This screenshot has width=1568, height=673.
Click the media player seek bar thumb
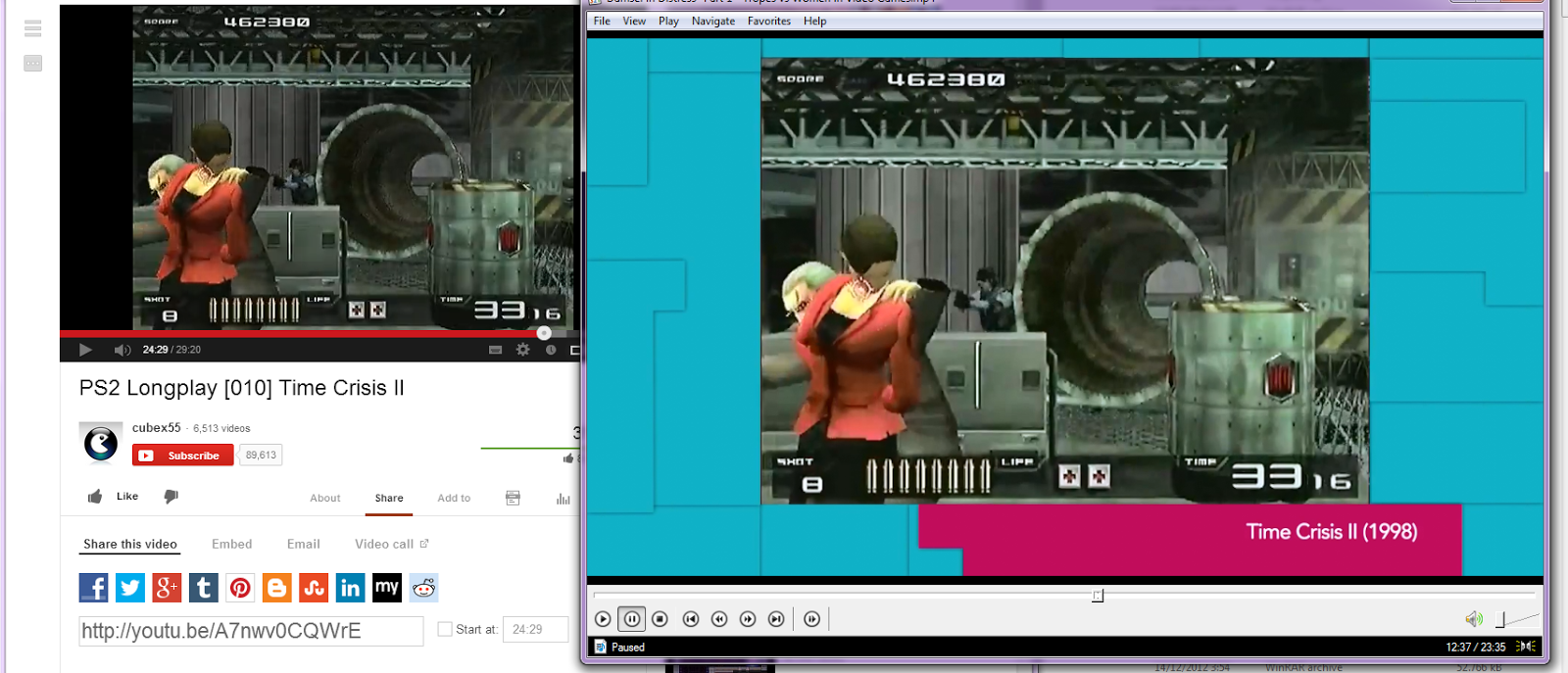(1098, 596)
